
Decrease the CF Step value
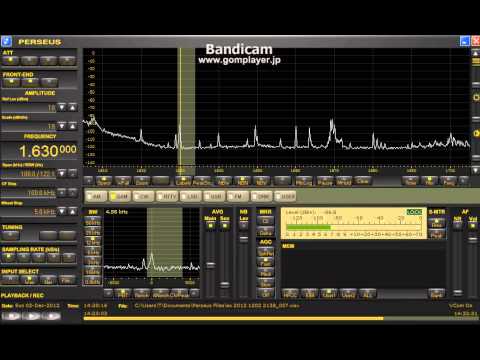[62, 192]
